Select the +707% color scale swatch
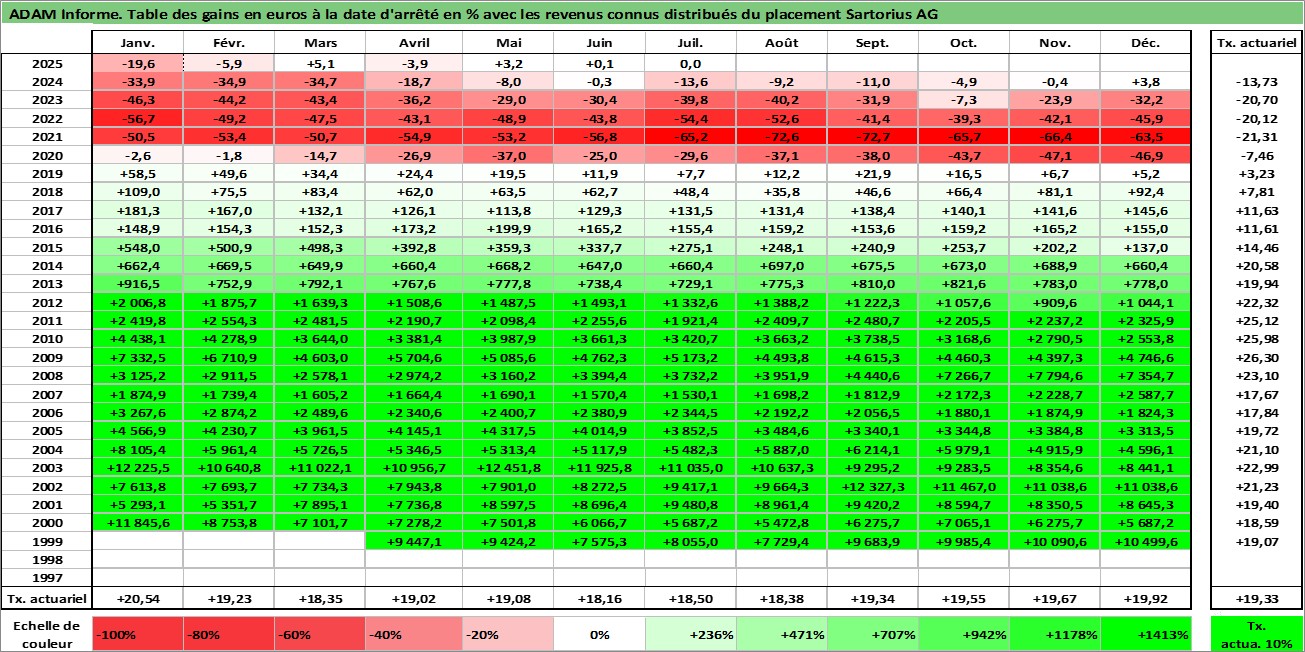Viewport: 1305px width, 652px height. (x=872, y=634)
